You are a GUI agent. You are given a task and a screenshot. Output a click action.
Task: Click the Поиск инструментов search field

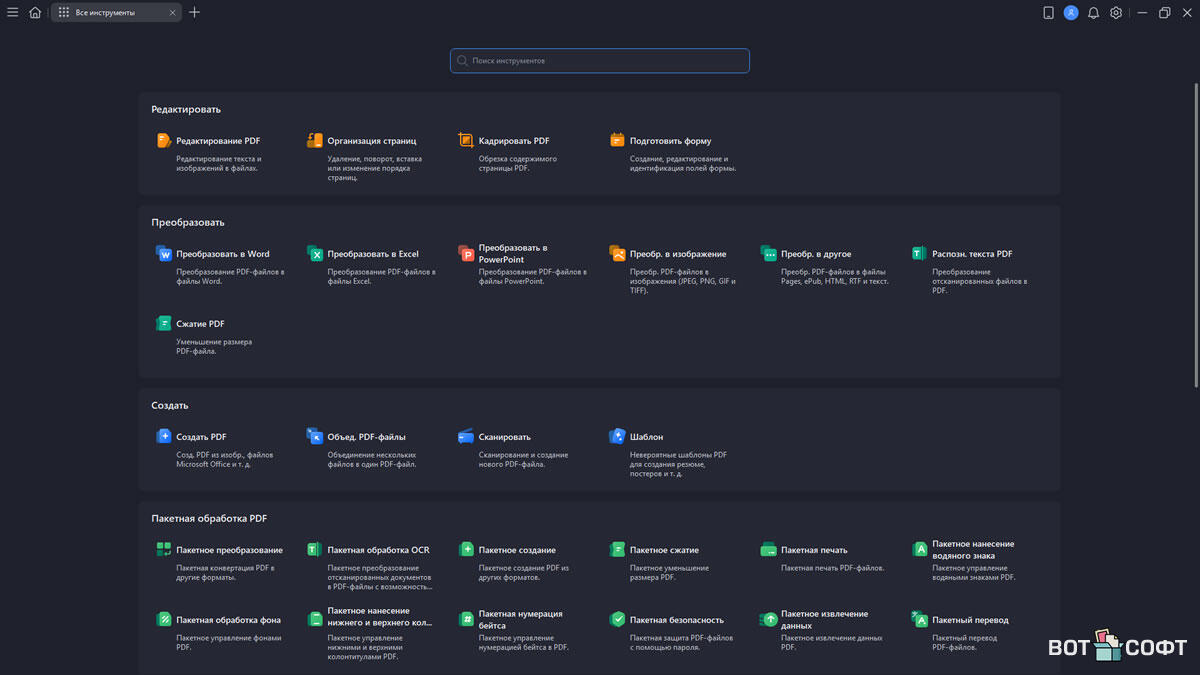pyautogui.click(x=600, y=61)
